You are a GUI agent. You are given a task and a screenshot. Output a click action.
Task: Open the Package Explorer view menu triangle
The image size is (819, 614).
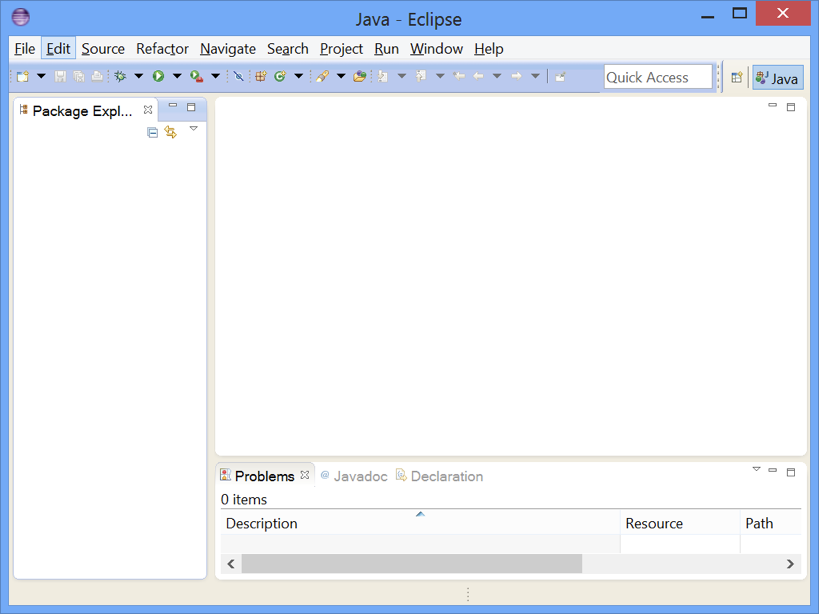194,128
